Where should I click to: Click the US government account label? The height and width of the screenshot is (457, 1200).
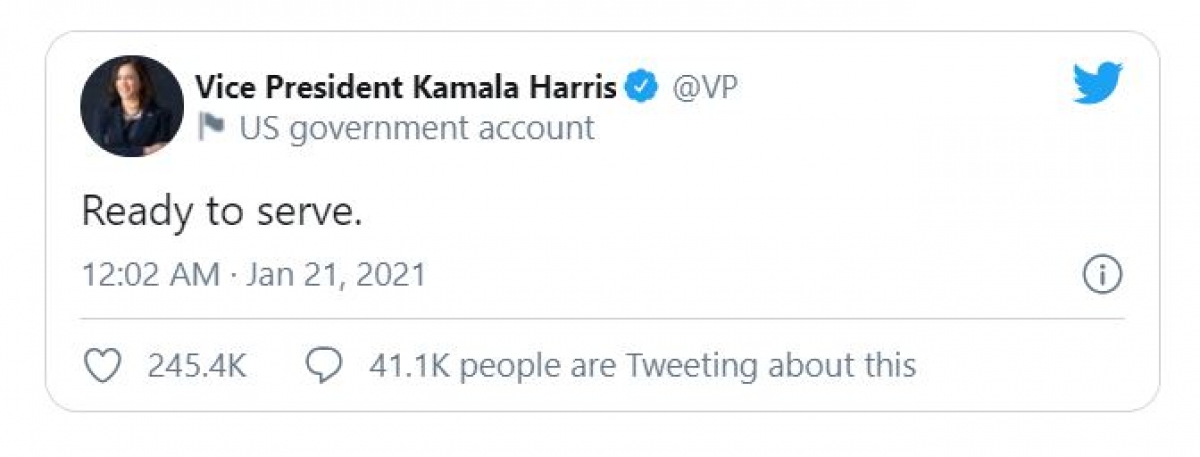pyautogui.click(x=416, y=128)
